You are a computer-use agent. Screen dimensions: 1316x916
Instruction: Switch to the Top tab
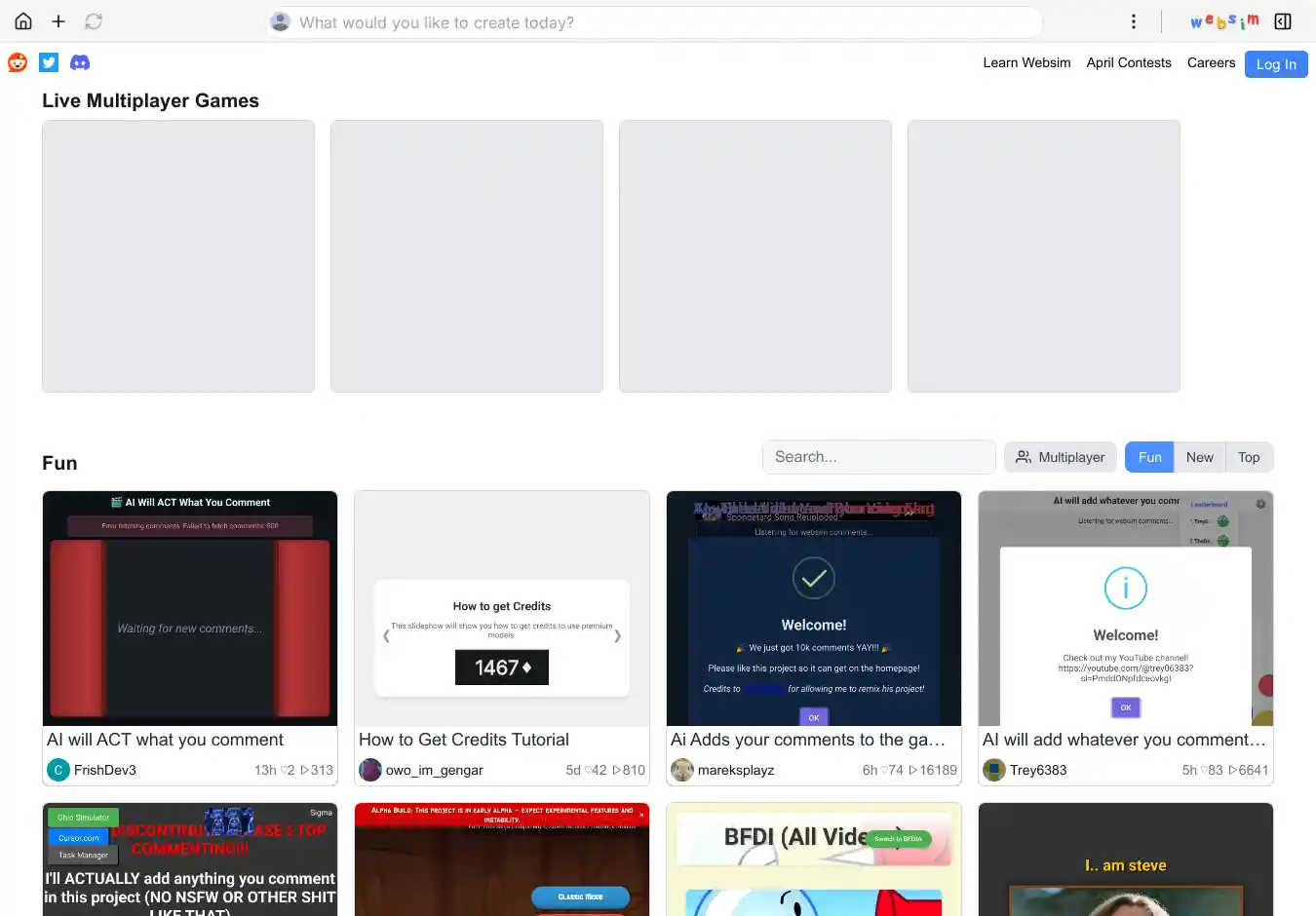(x=1249, y=457)
